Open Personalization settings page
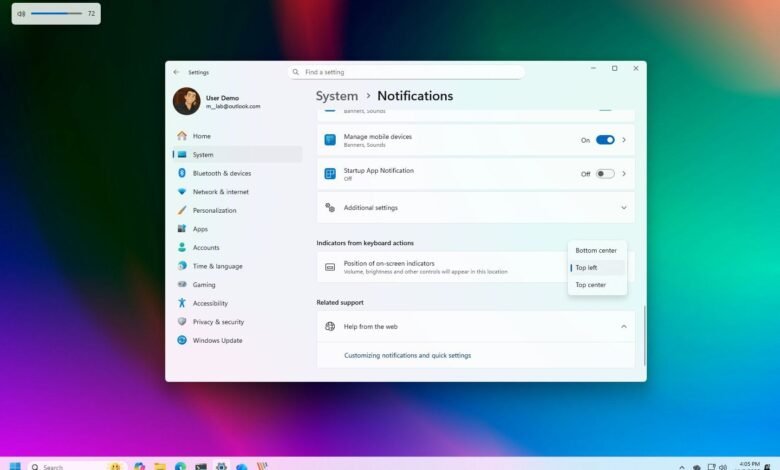This screenshot has height=470, width=780. (237, 210)
